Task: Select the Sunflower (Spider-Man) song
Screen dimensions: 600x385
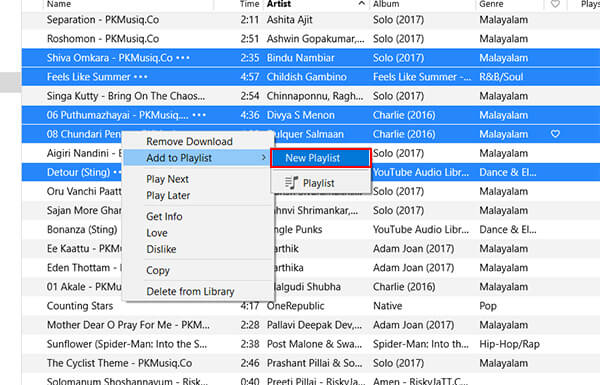Action: [127, 344]
